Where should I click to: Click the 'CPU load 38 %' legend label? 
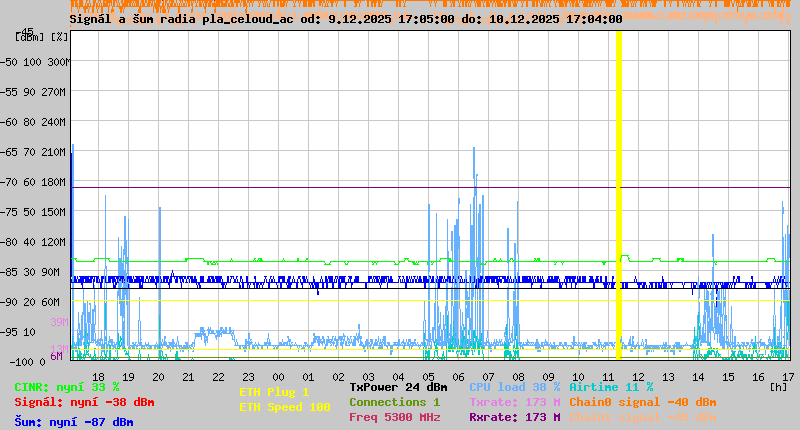click(515, 387)
